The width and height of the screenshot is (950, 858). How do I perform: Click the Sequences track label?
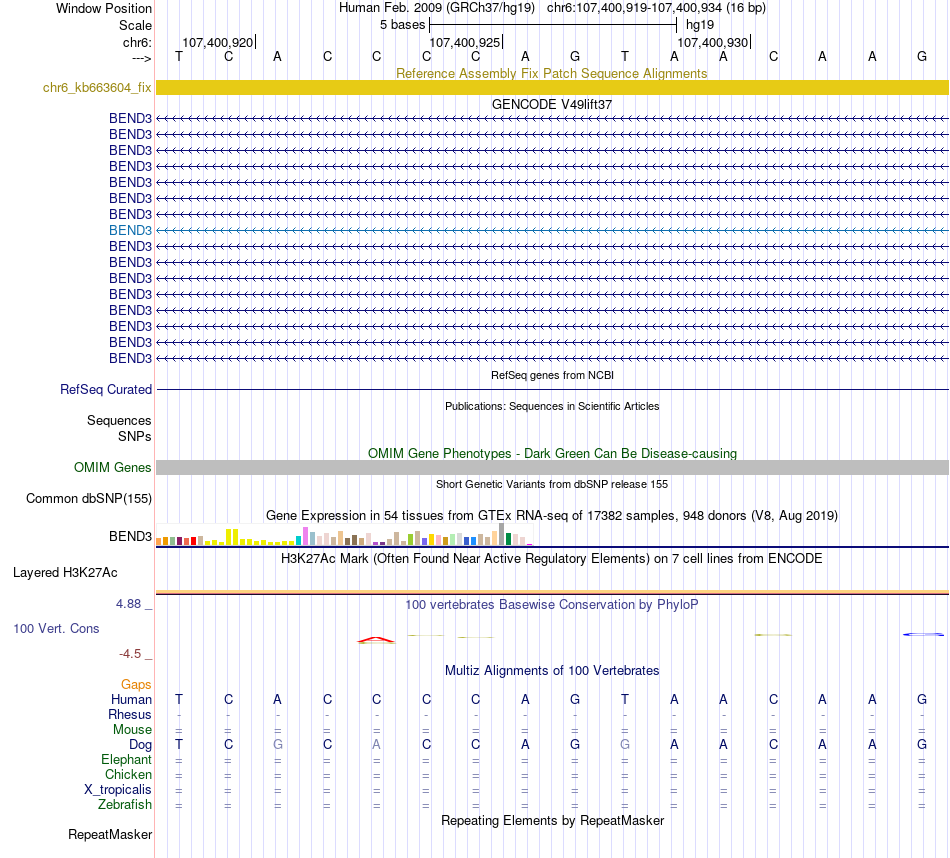119,421
